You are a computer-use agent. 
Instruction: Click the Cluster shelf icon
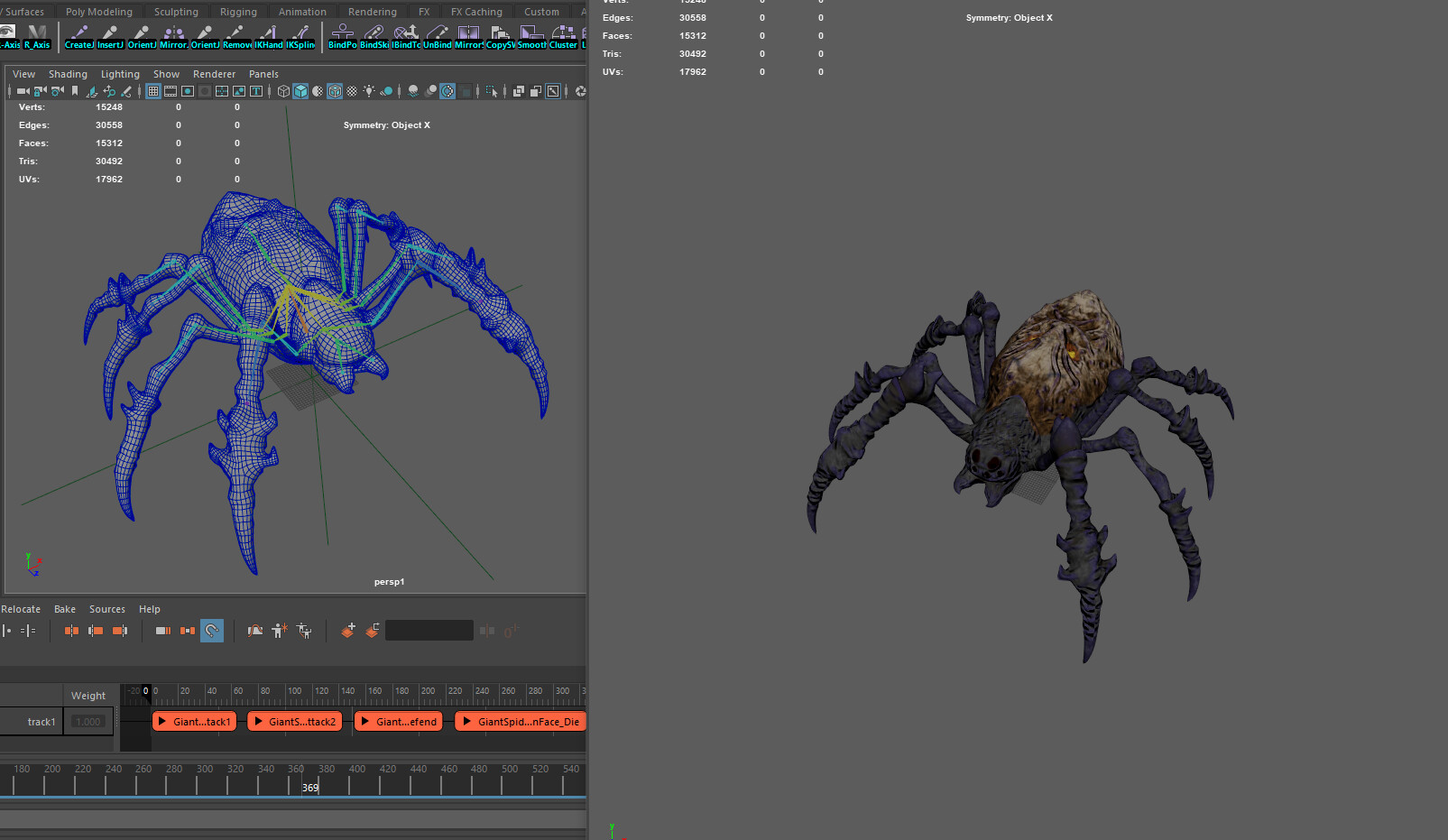pyautogui.click(x=563, y=36)
